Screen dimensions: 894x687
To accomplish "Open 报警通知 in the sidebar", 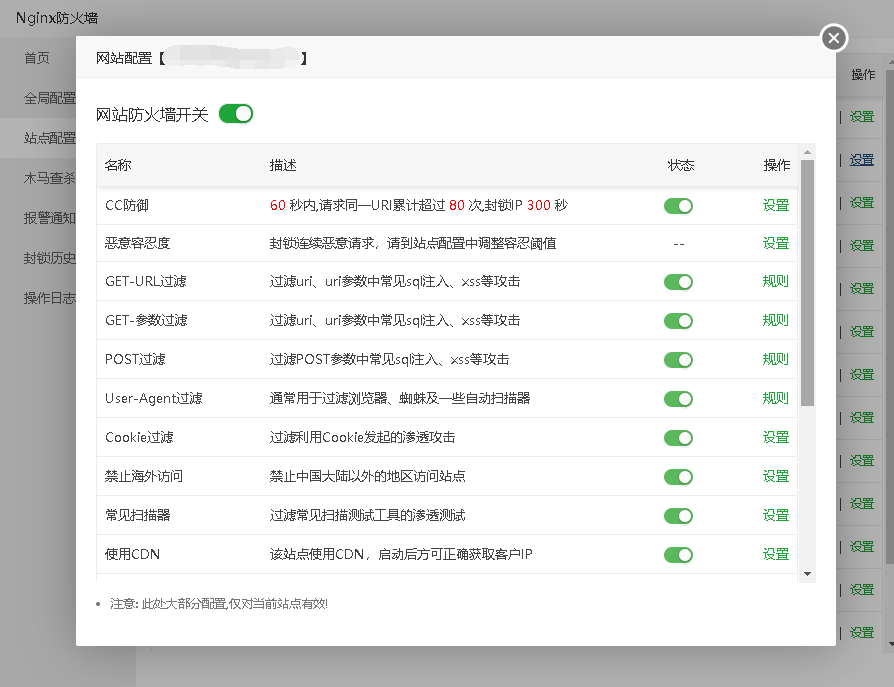I will [50, 218].
